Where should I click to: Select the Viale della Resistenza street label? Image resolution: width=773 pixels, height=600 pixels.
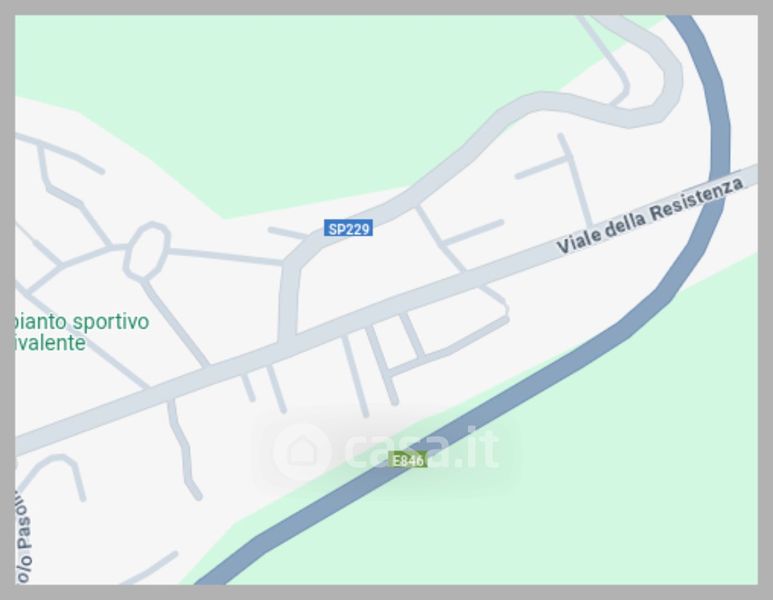pos(650,213)
